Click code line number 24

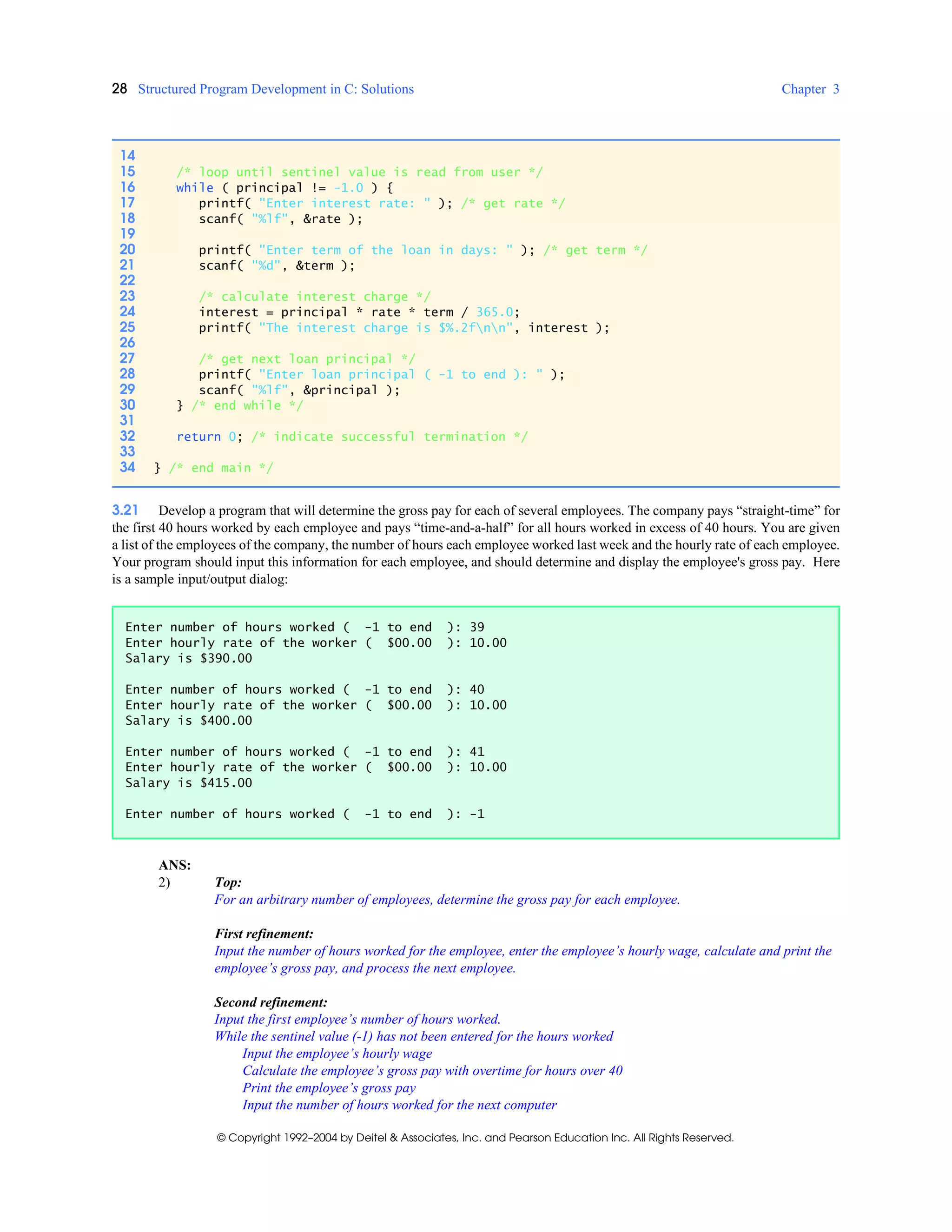coord(127,311)
